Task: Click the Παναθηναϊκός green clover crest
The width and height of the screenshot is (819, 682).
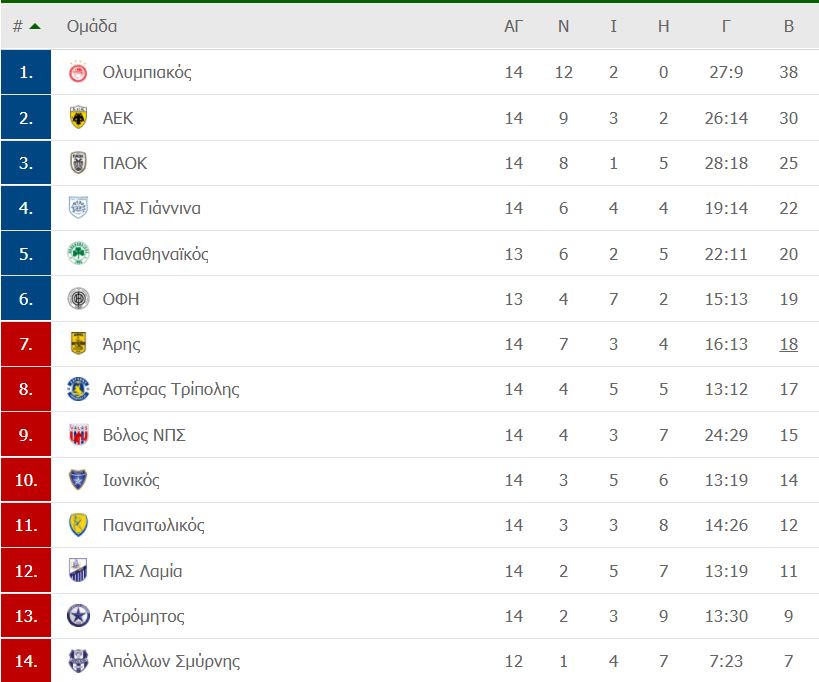Action: [78, 254]
